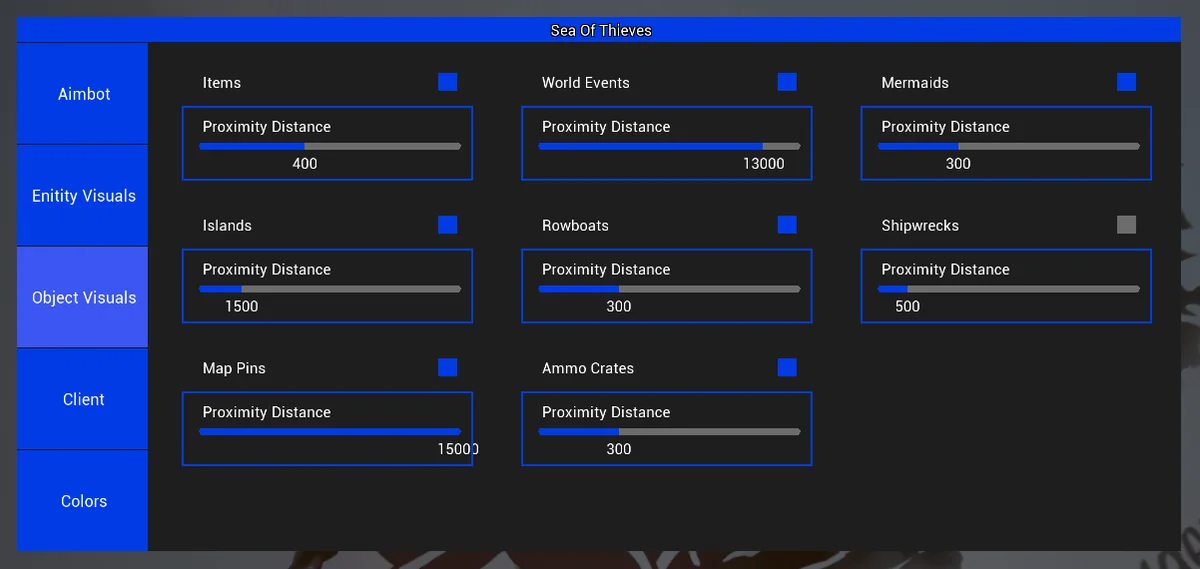The image size is (1200, 569).
Task: Uncheck the Islands checkbox
Action: coord(448,225)
